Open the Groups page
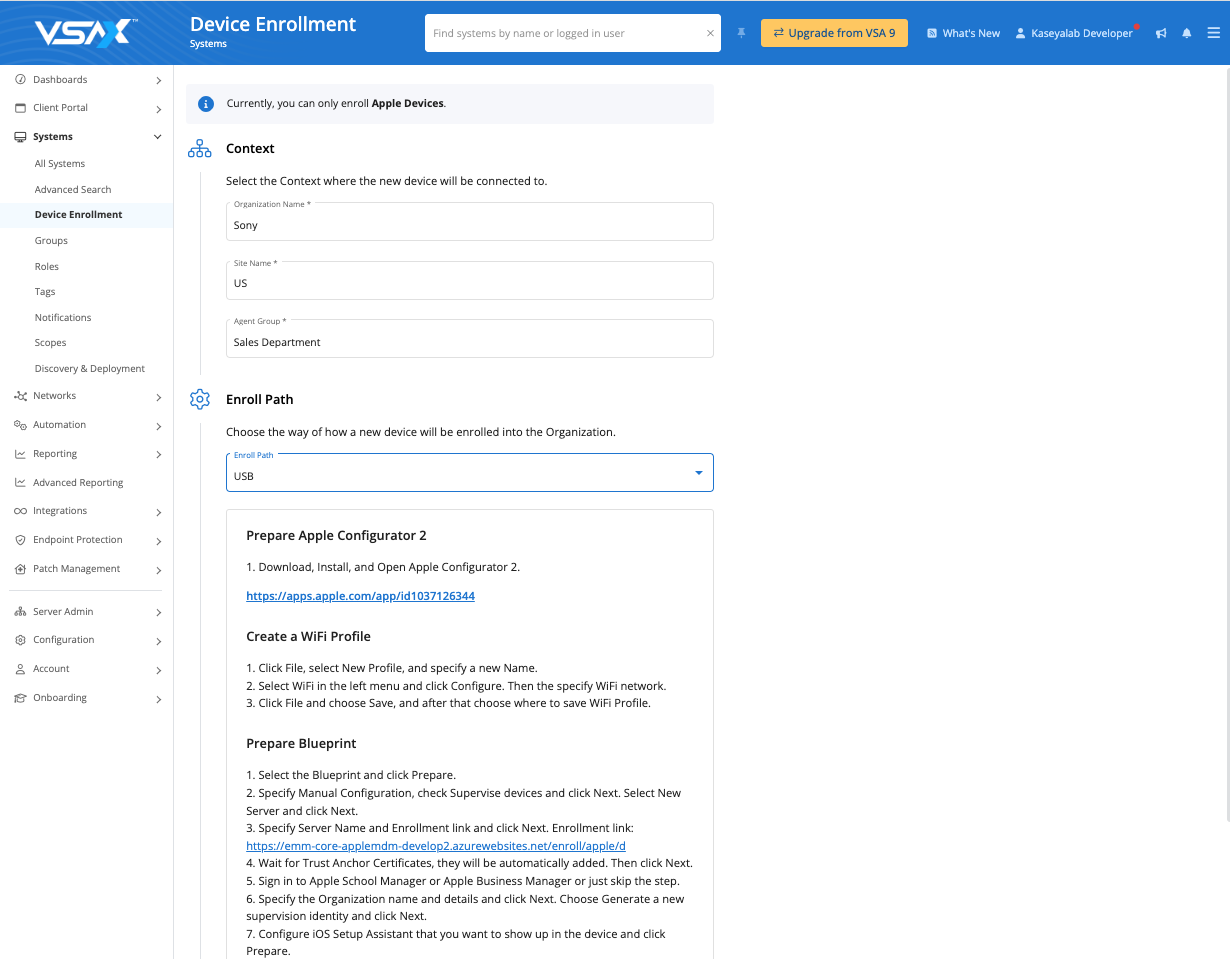This screenshot has height=959, width=1230. point(51,241)
